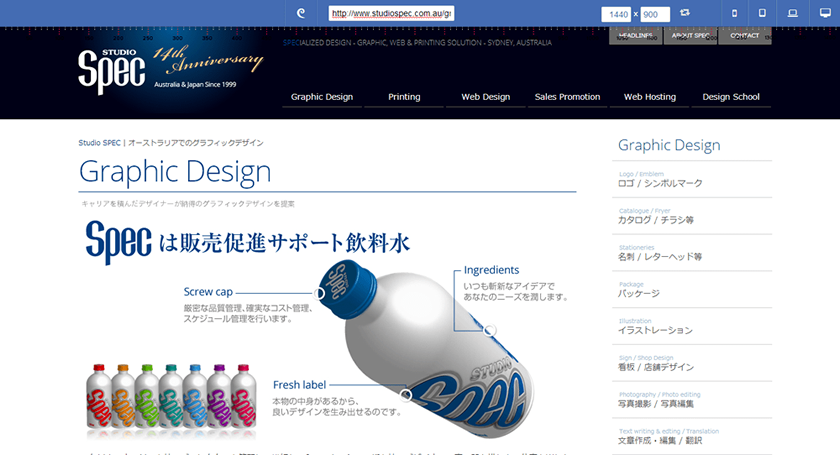The image size is (840, 455).
Task: Click the Ingredients callout marker on bottle
Action: pos(490,330)
